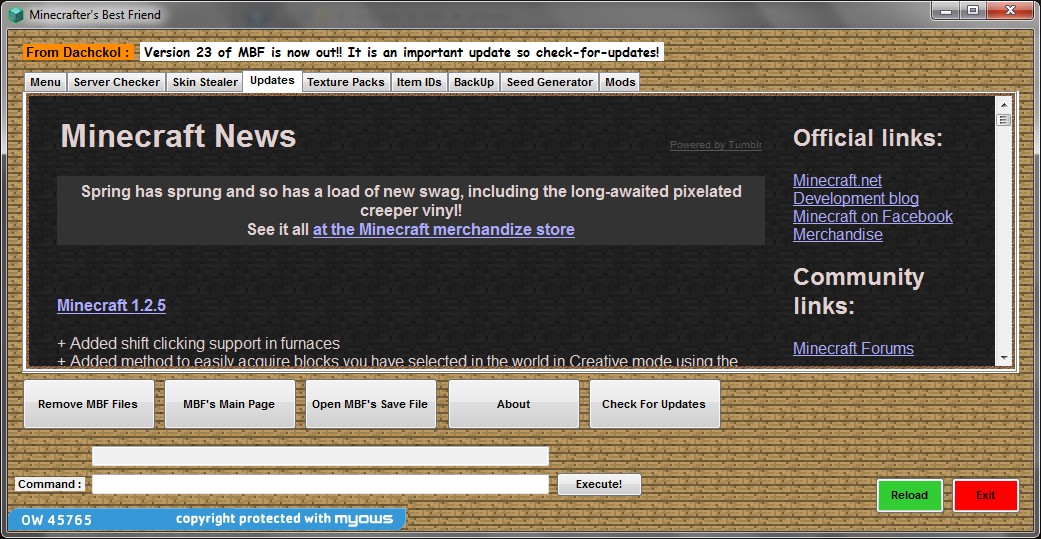Screen dimensions: 1041x539
Task: Click the green Reload button
Action: tap(910, 495)
